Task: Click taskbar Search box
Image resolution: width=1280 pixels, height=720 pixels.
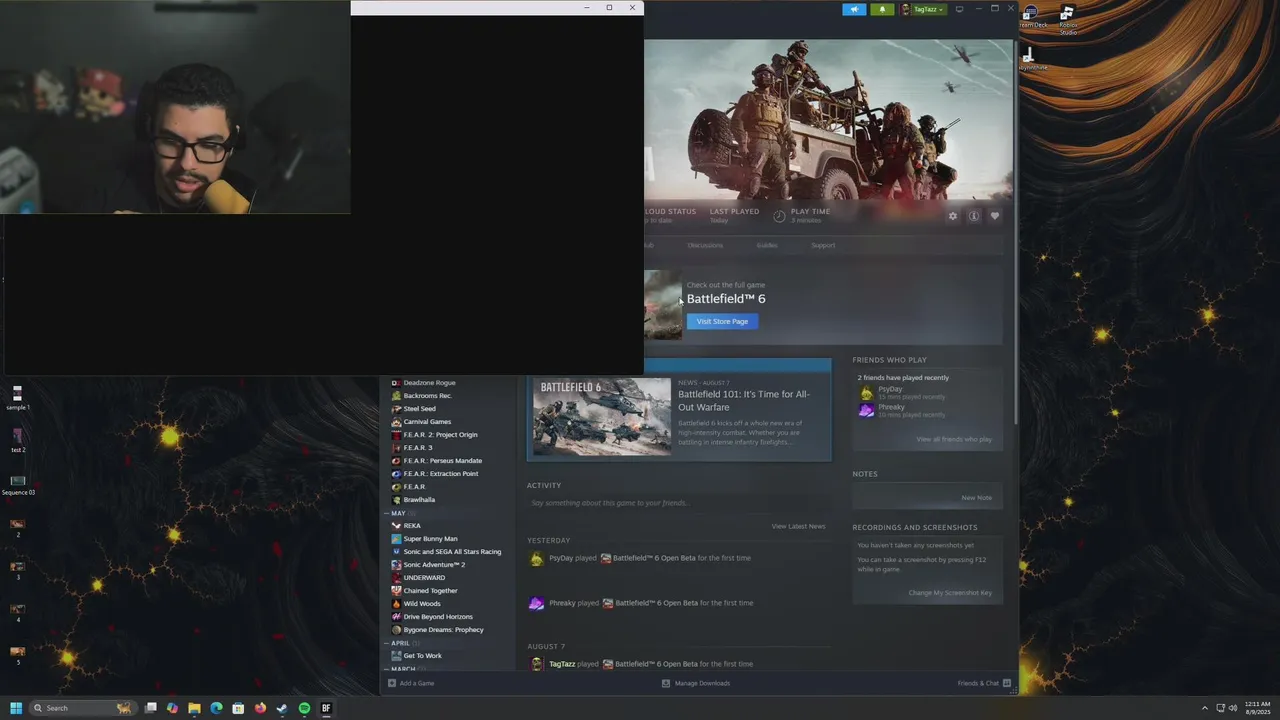Action: coord(82,708)
